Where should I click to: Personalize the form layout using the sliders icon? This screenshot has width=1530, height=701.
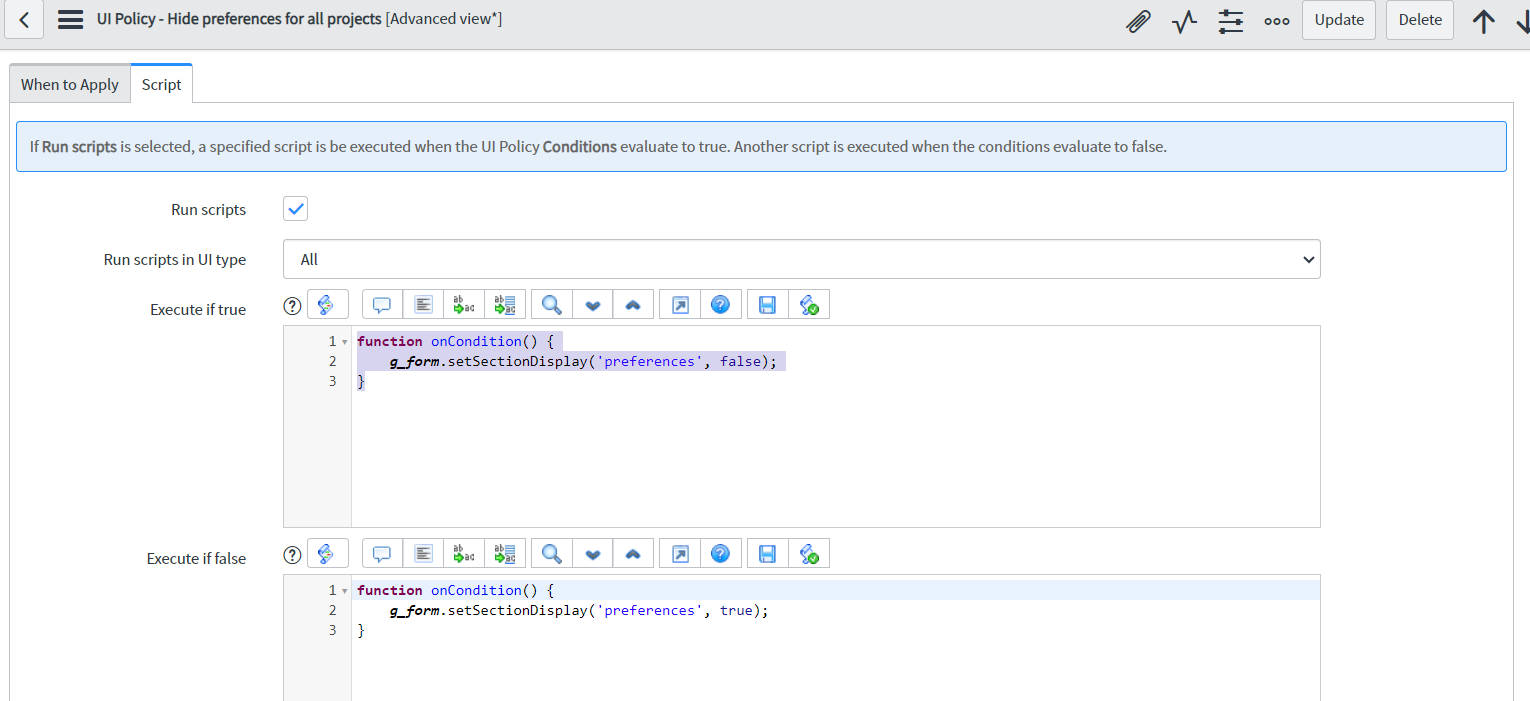[1230, 20]
